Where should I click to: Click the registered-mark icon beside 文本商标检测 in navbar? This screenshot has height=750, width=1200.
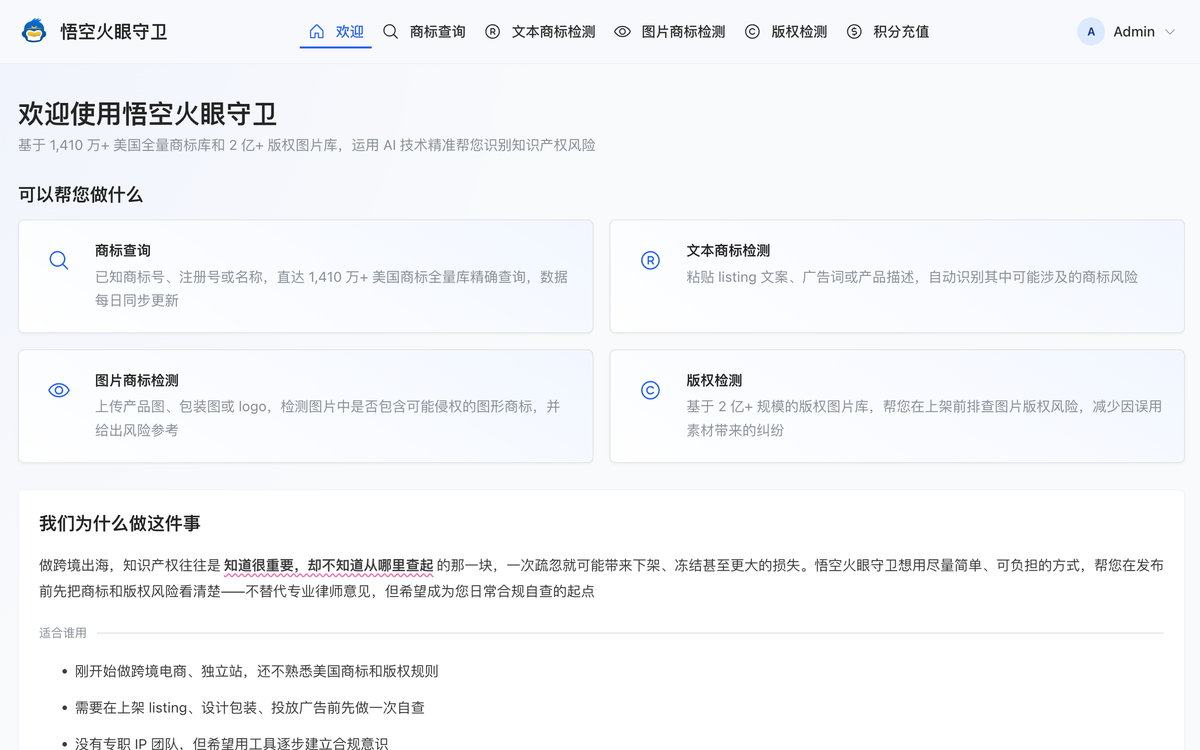pos(492,31)
